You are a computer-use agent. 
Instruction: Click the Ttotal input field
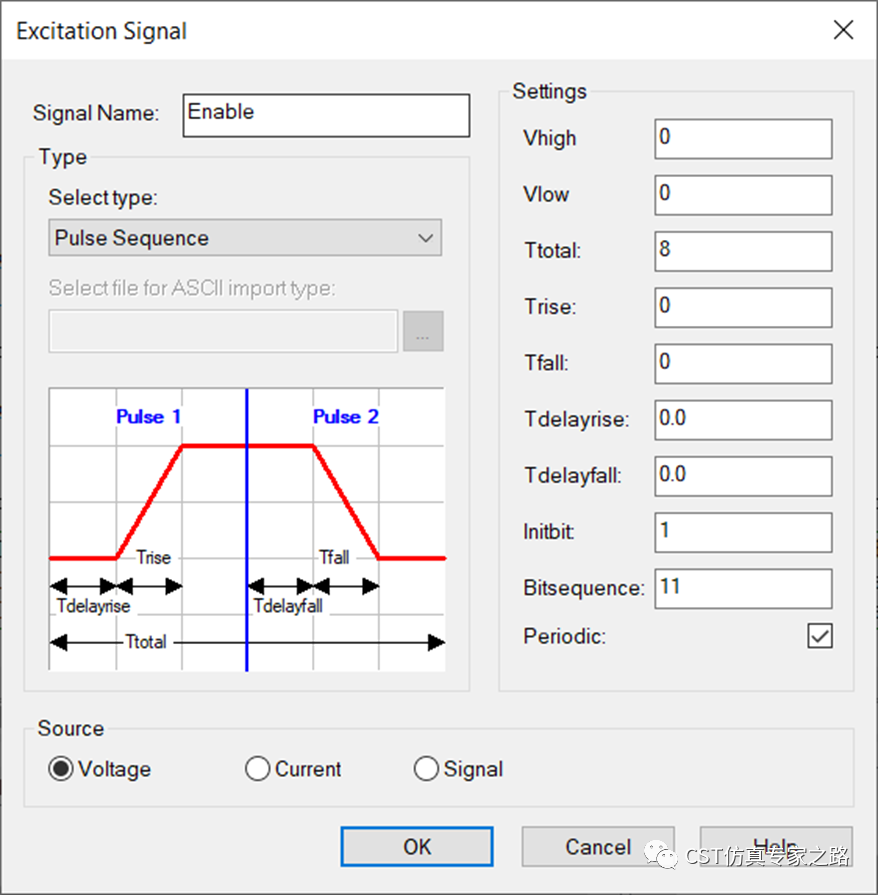(742, 250)
